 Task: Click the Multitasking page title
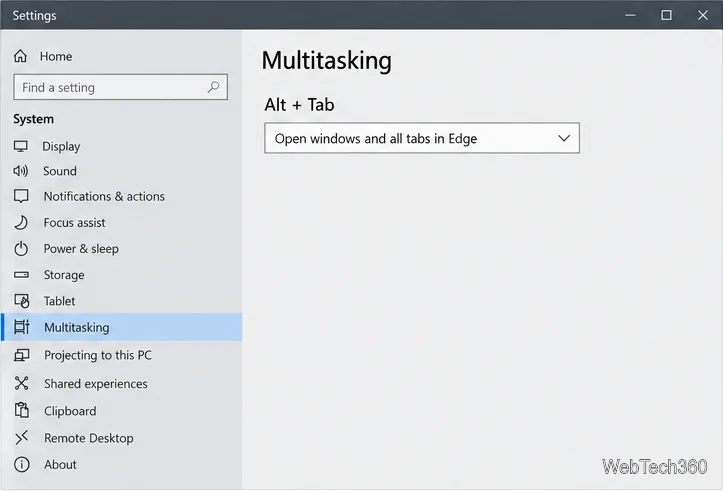[x=326, y=60]
